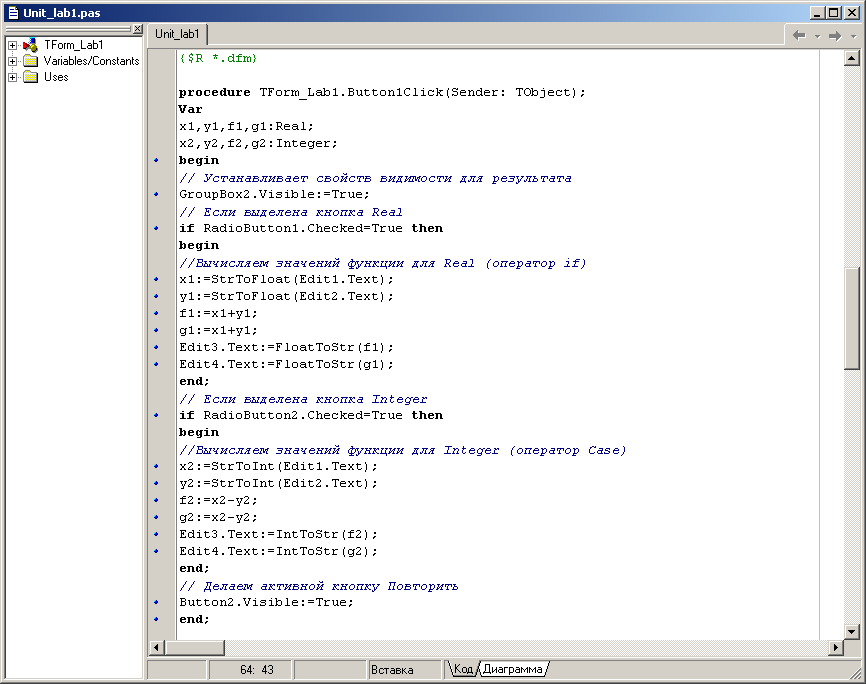
Task: Place cursor on procedure TForm_Lab1.Button1Click line
Action: (382, 92)
